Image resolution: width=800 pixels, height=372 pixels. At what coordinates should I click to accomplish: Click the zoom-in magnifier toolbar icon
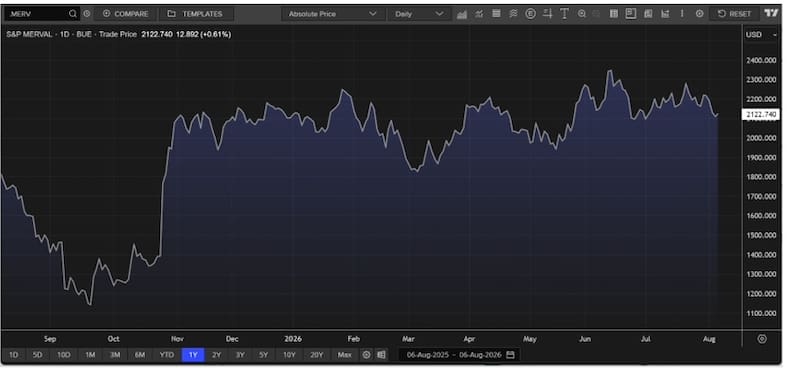pyautogui.click(x=582, y=14)
